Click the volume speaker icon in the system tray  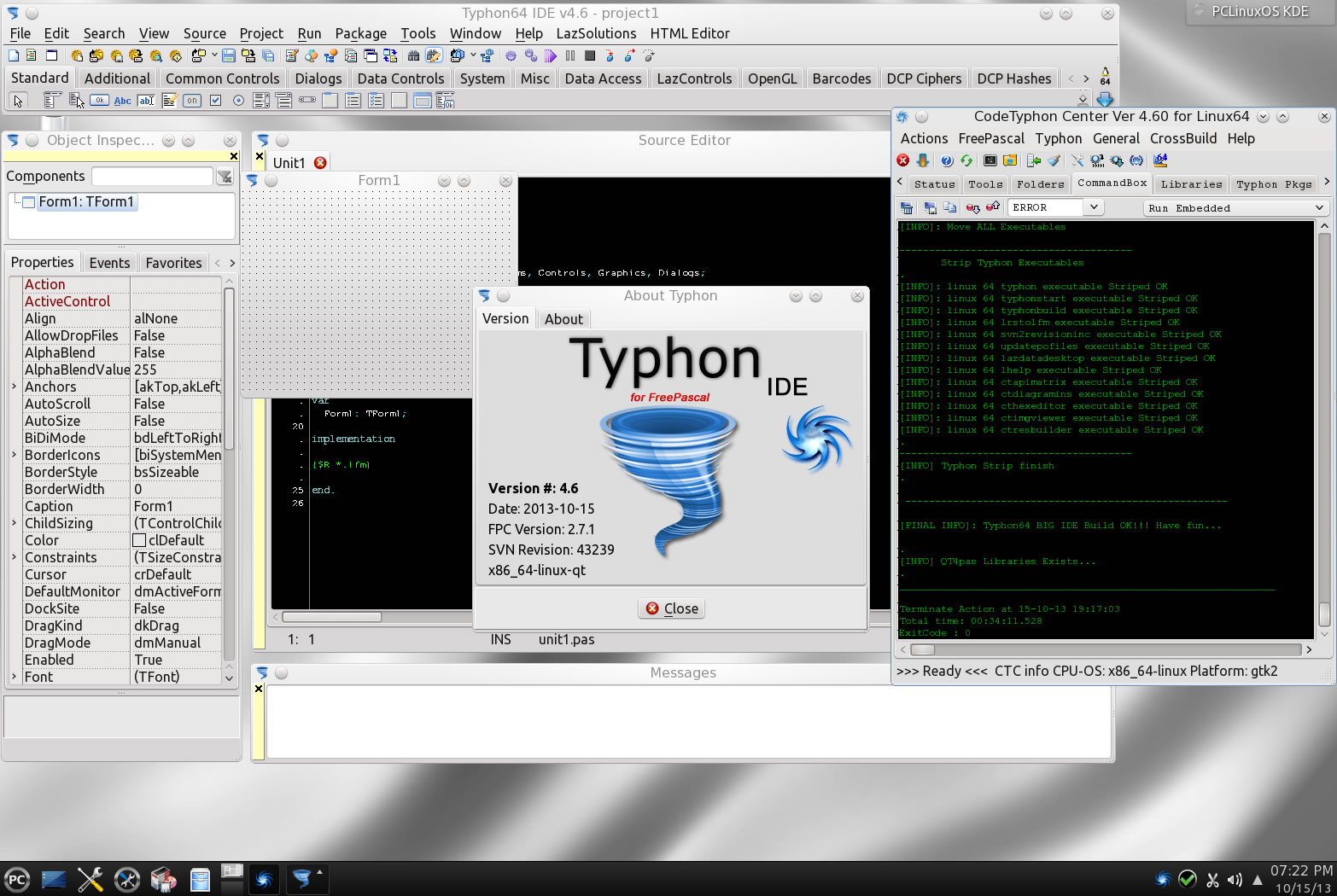tap(1235, 880)
